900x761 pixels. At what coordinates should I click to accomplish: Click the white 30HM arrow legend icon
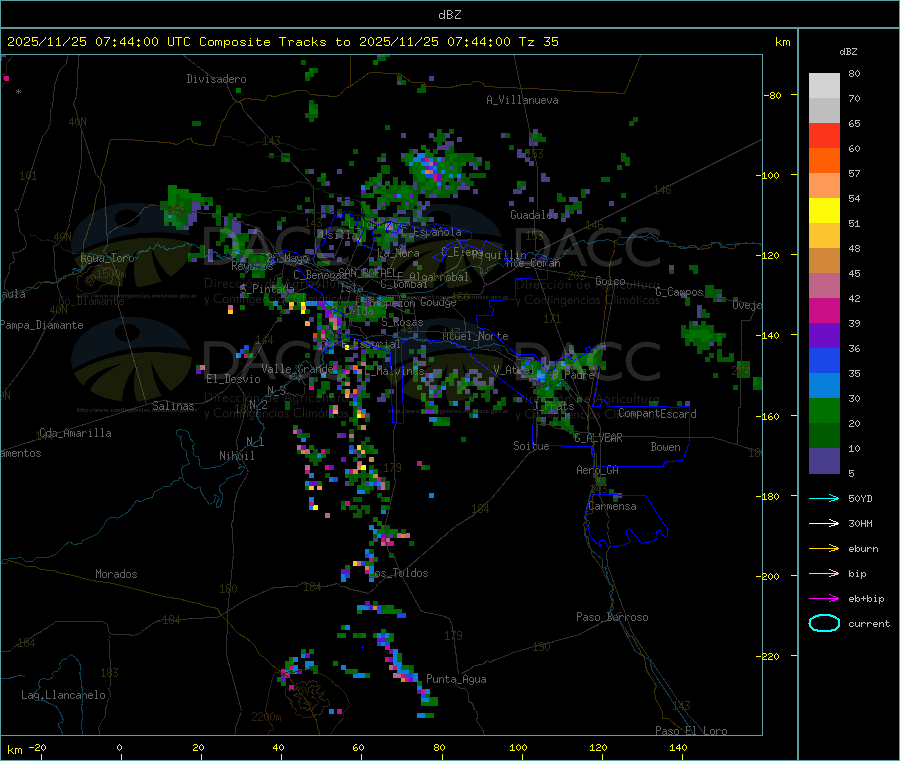coord(824,523)
